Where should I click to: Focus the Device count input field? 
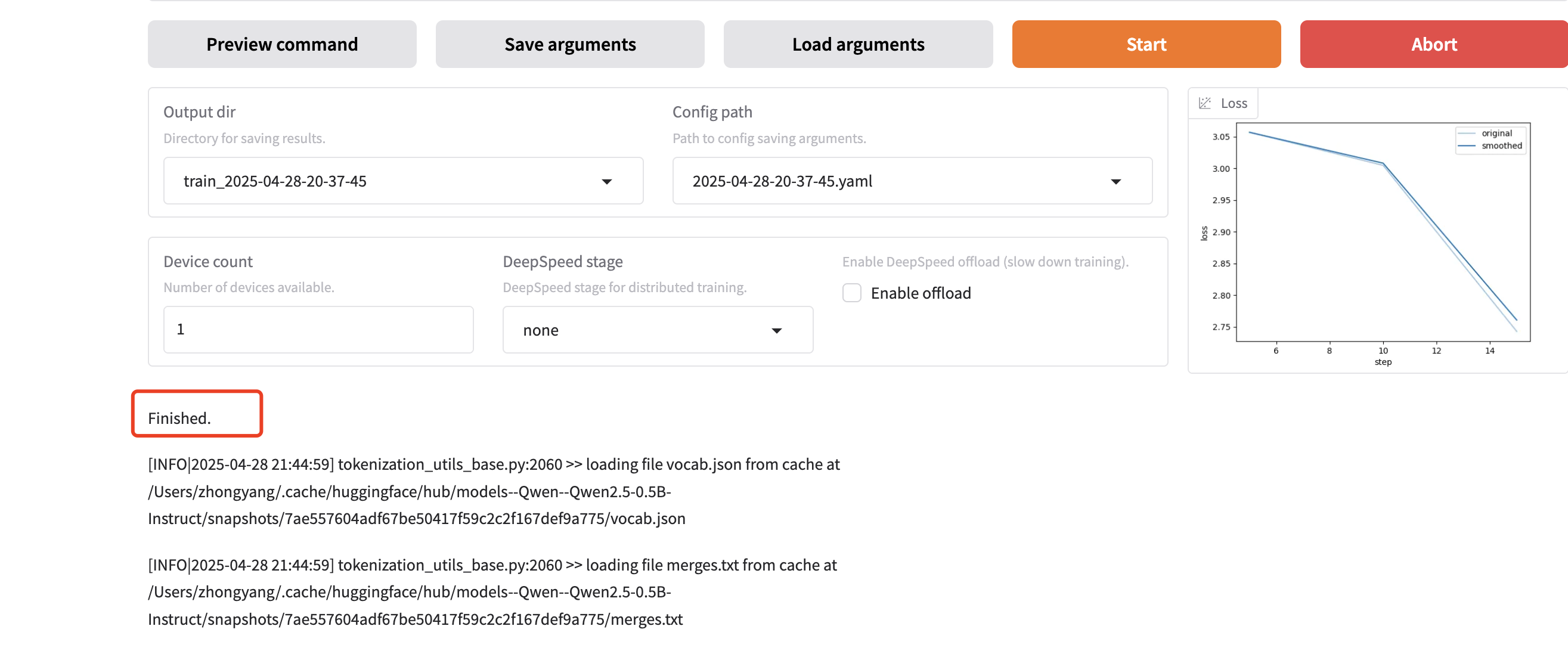pos(318,330)
